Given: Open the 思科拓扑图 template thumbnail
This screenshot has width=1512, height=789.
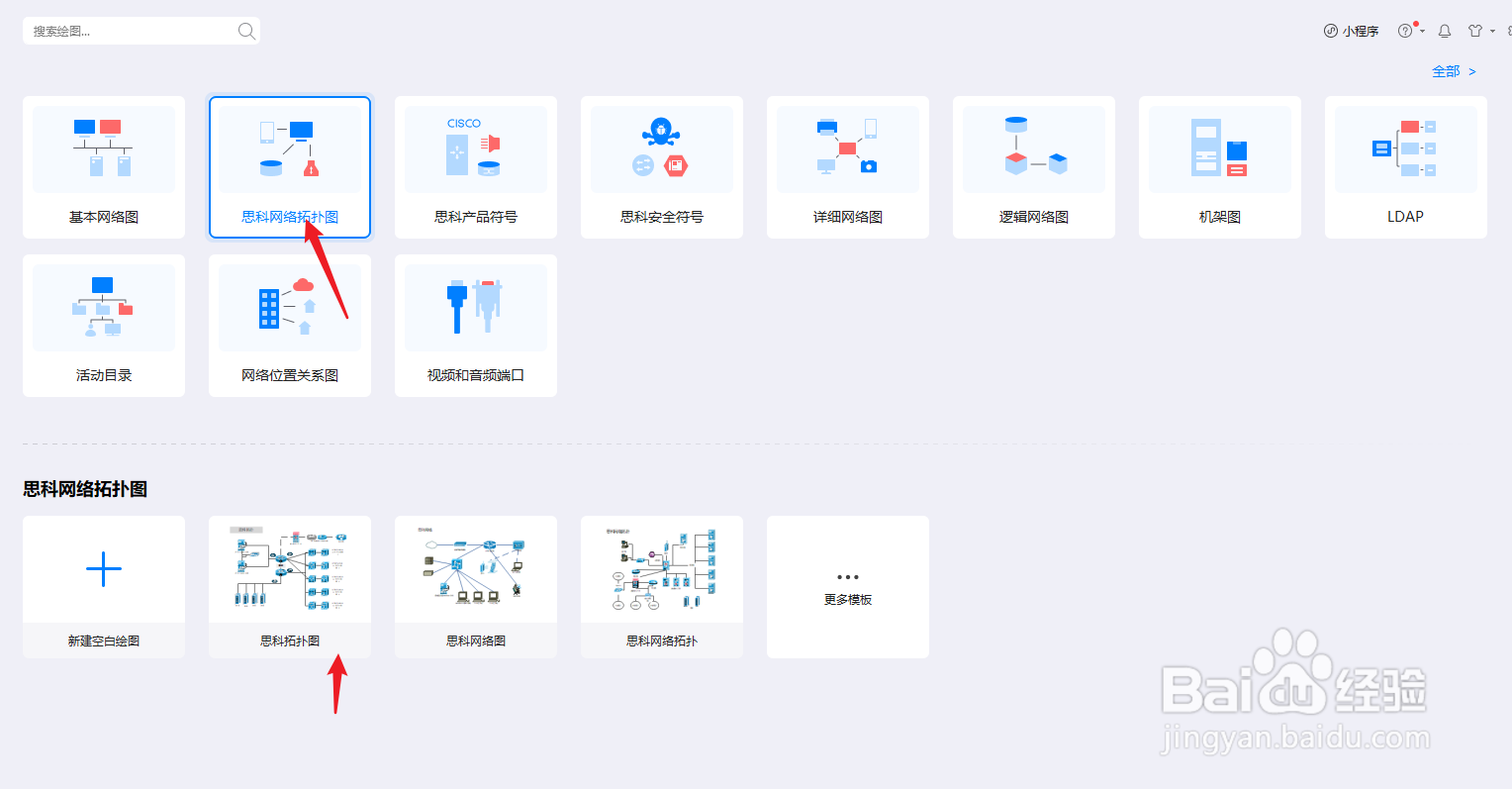Looking at the screenshot, I should click(x=289, y=568).
